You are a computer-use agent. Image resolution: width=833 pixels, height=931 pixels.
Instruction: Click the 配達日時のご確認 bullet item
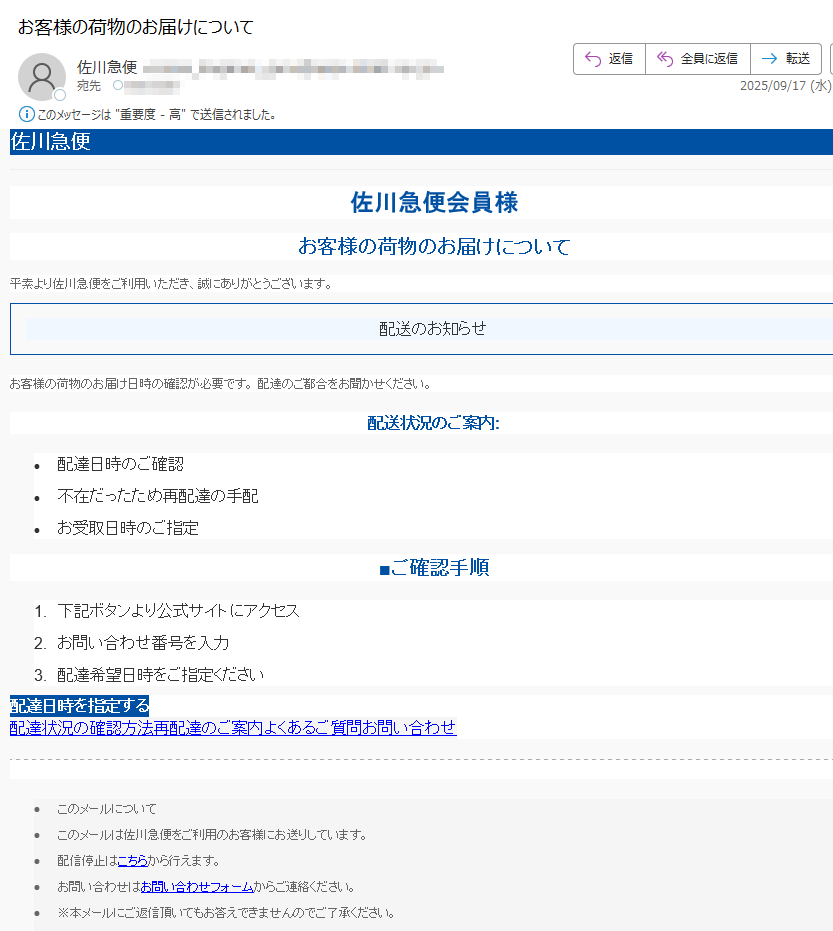121,464
